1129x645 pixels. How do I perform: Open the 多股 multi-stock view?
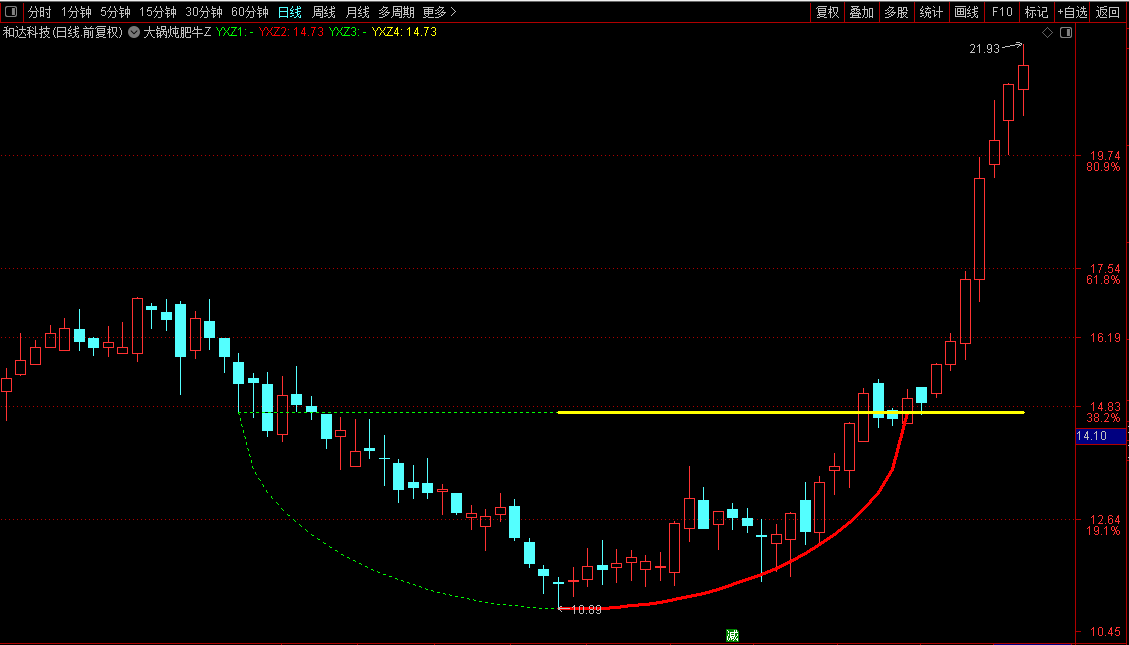tap(896, 12)
